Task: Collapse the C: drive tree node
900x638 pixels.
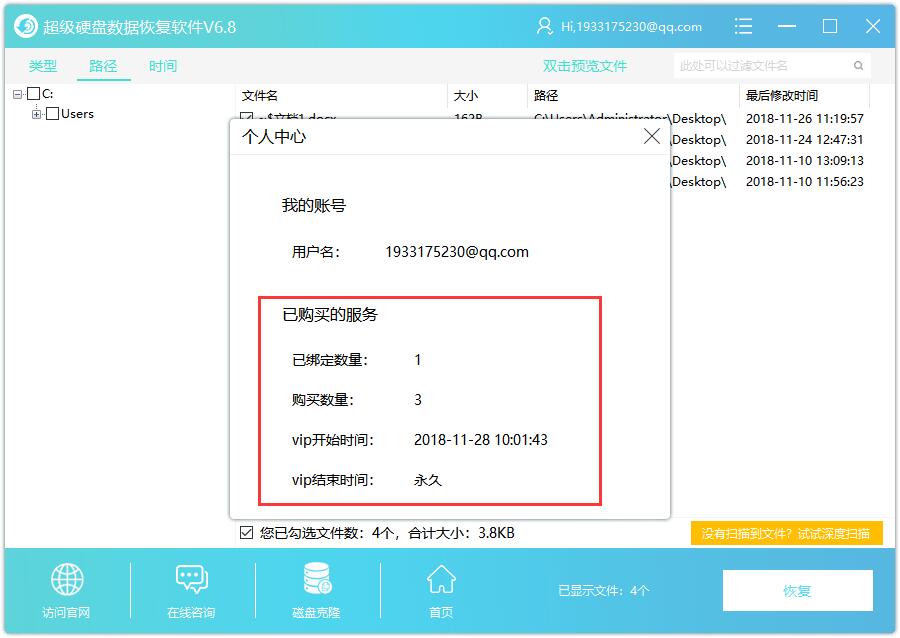Action: 18,94
